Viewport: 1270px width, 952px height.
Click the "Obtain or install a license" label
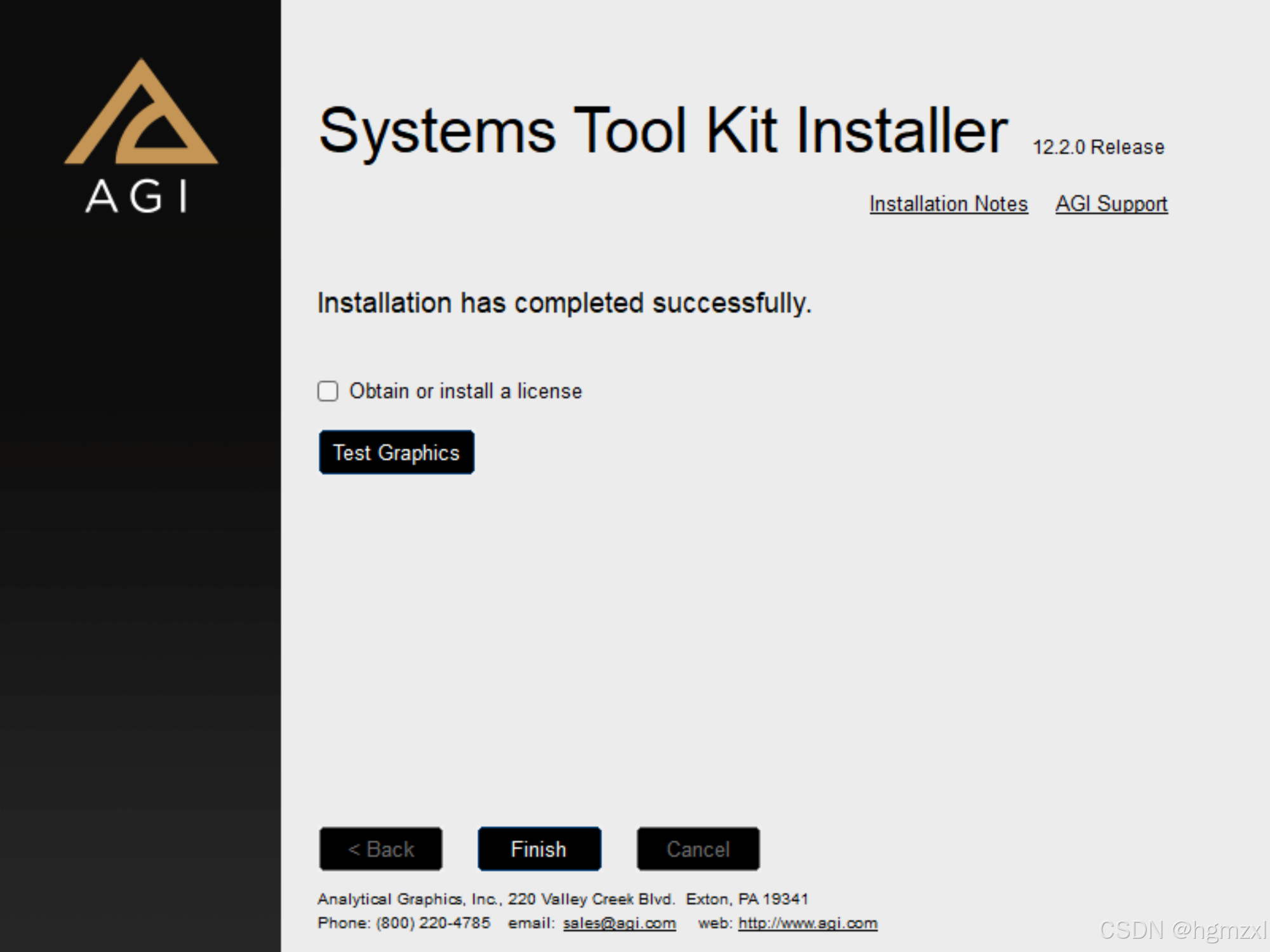[x=465, y=391]
